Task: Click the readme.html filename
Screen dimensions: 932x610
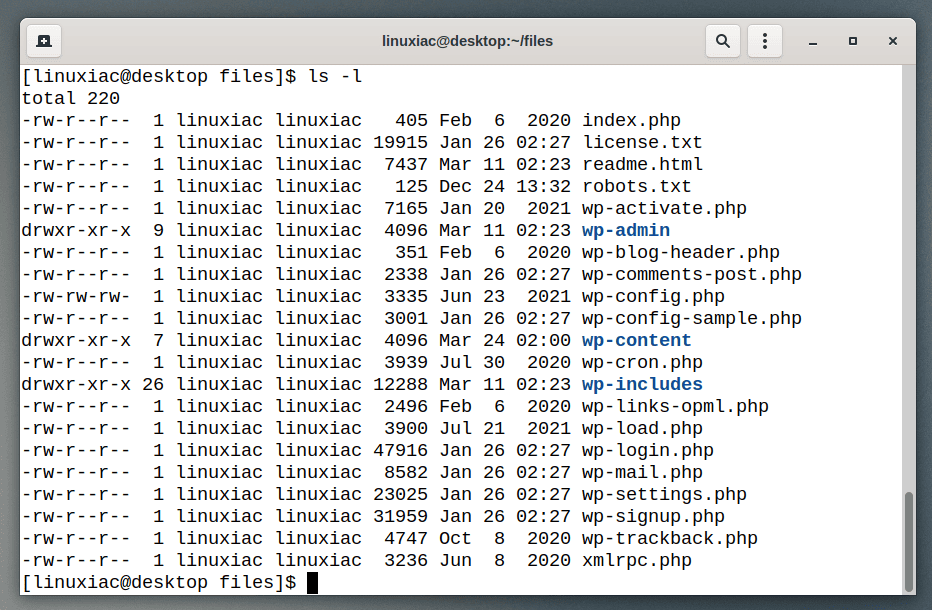Action: [642, 165]
